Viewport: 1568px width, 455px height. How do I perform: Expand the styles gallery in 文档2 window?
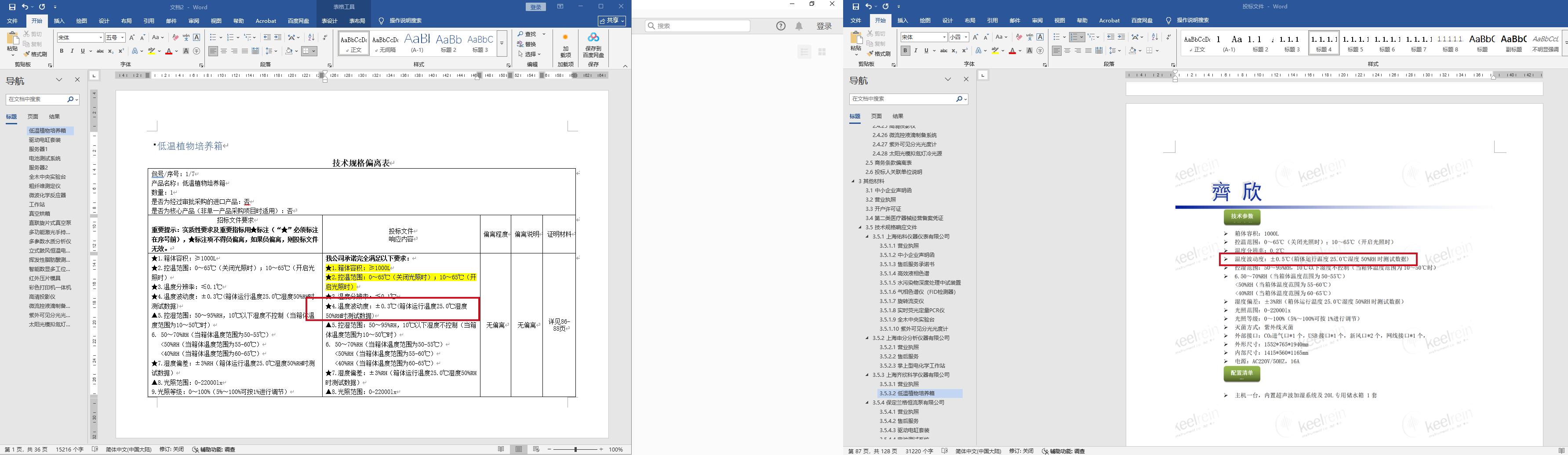(502, 44)
